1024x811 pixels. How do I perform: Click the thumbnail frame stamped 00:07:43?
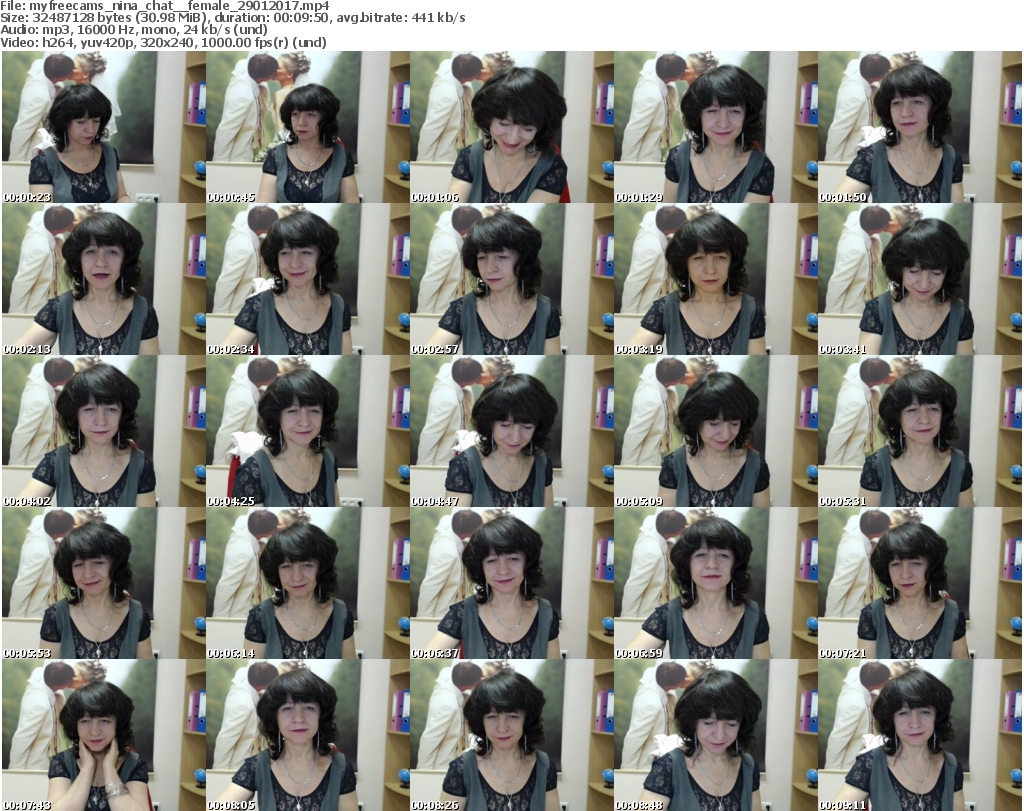(x=104, y=735)
